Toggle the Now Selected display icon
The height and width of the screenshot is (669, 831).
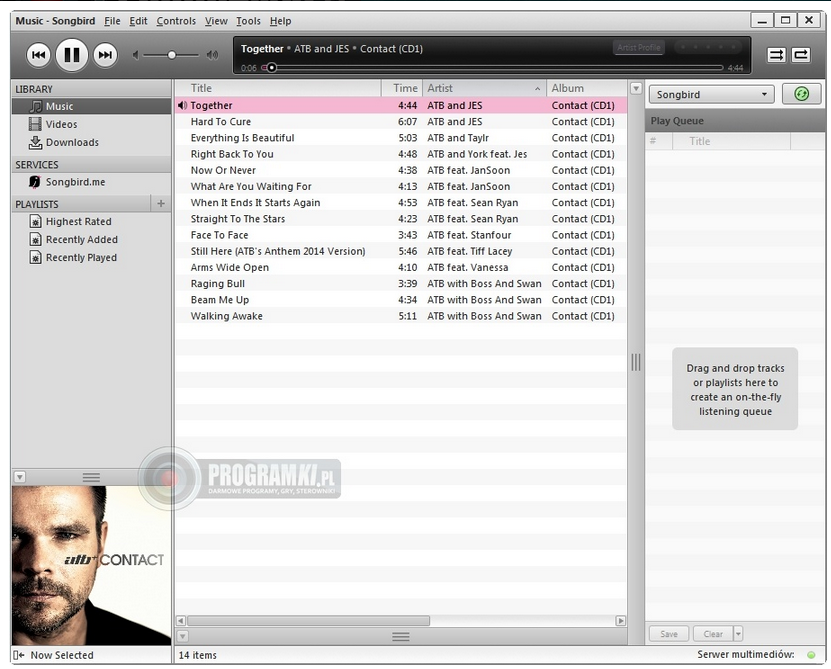click(19, 655)
